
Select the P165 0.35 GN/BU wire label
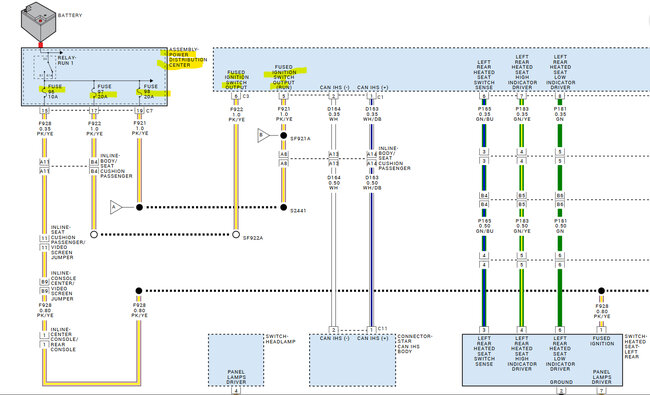click(x=484, y=114)
